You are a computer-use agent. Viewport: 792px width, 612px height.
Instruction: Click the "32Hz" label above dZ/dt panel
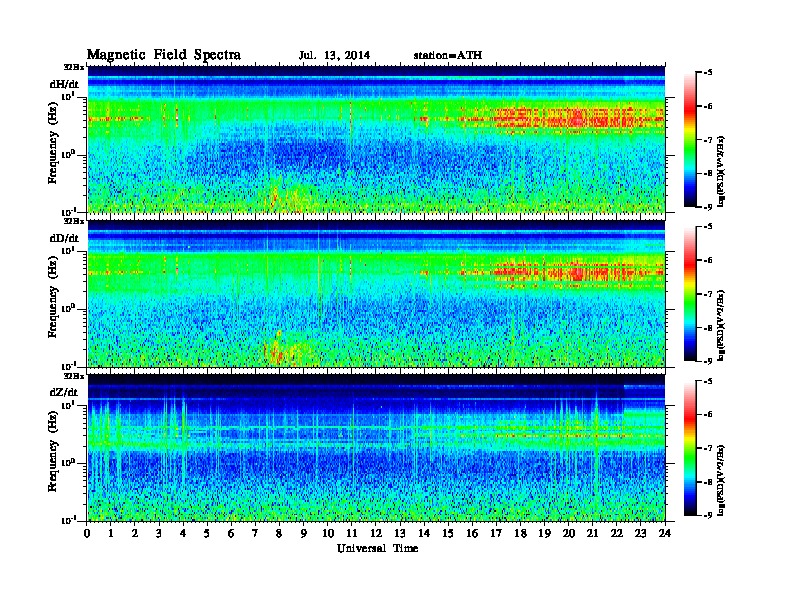[74, 376]
